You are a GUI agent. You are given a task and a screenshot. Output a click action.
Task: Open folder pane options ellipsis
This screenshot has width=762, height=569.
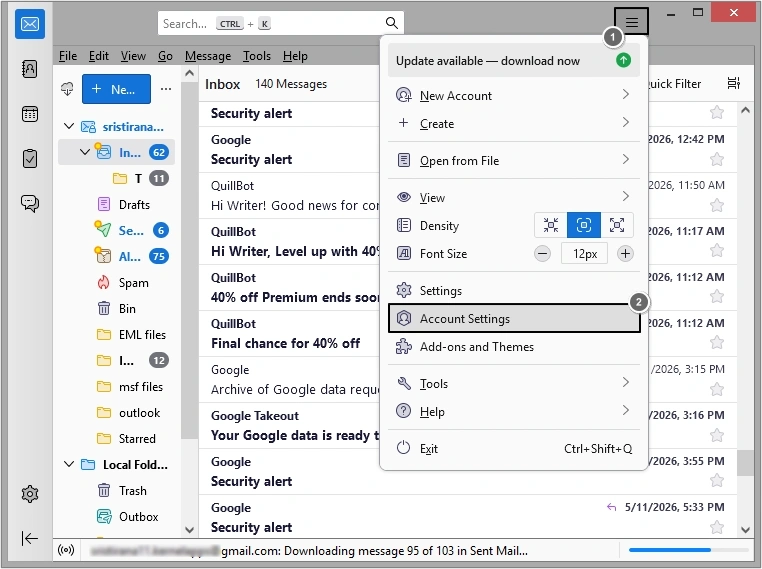click(x=166, y=89)
